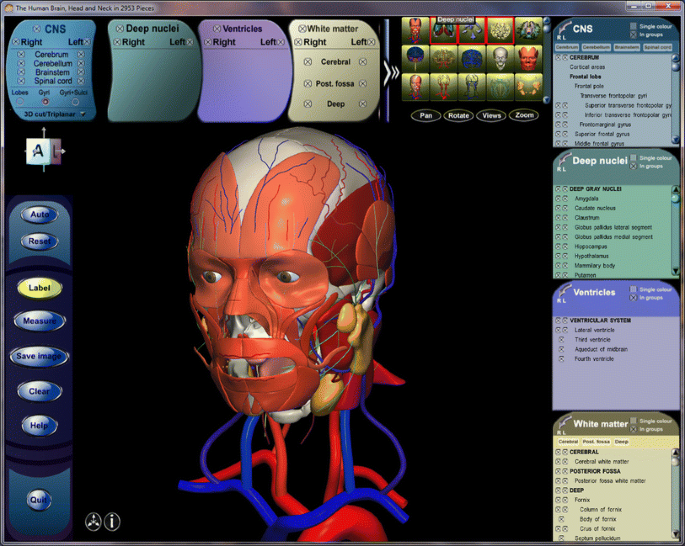Select the Deep nuclei model thumbnail
Image resolution: width=685 pixels, height=546 pixels.
click(x=443, y=31)
